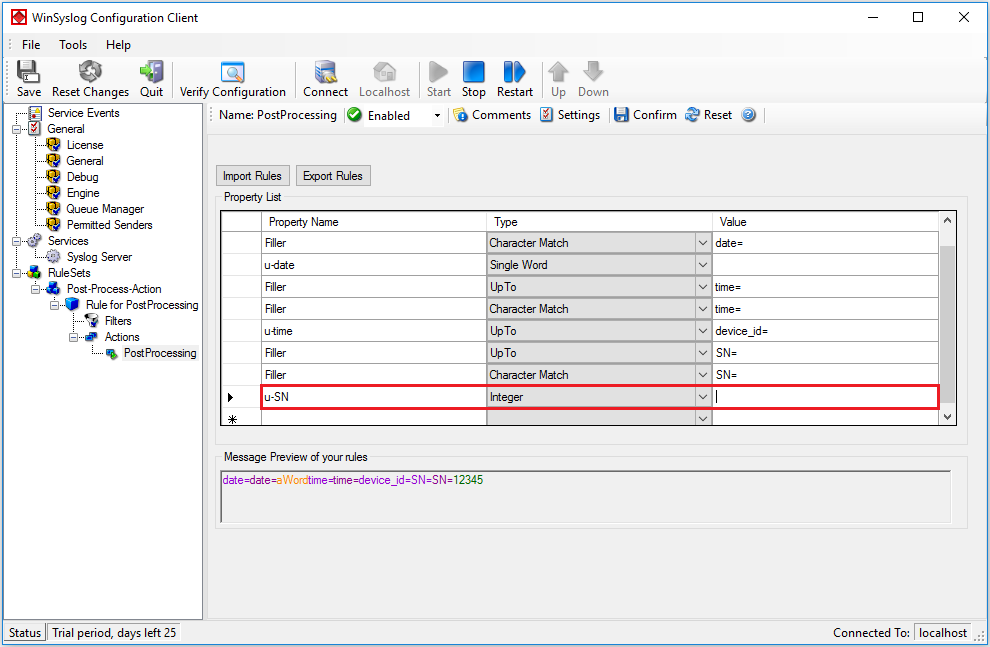Select the Syslog Server tree node
This screenshot has width=990, height=647.
99,257
